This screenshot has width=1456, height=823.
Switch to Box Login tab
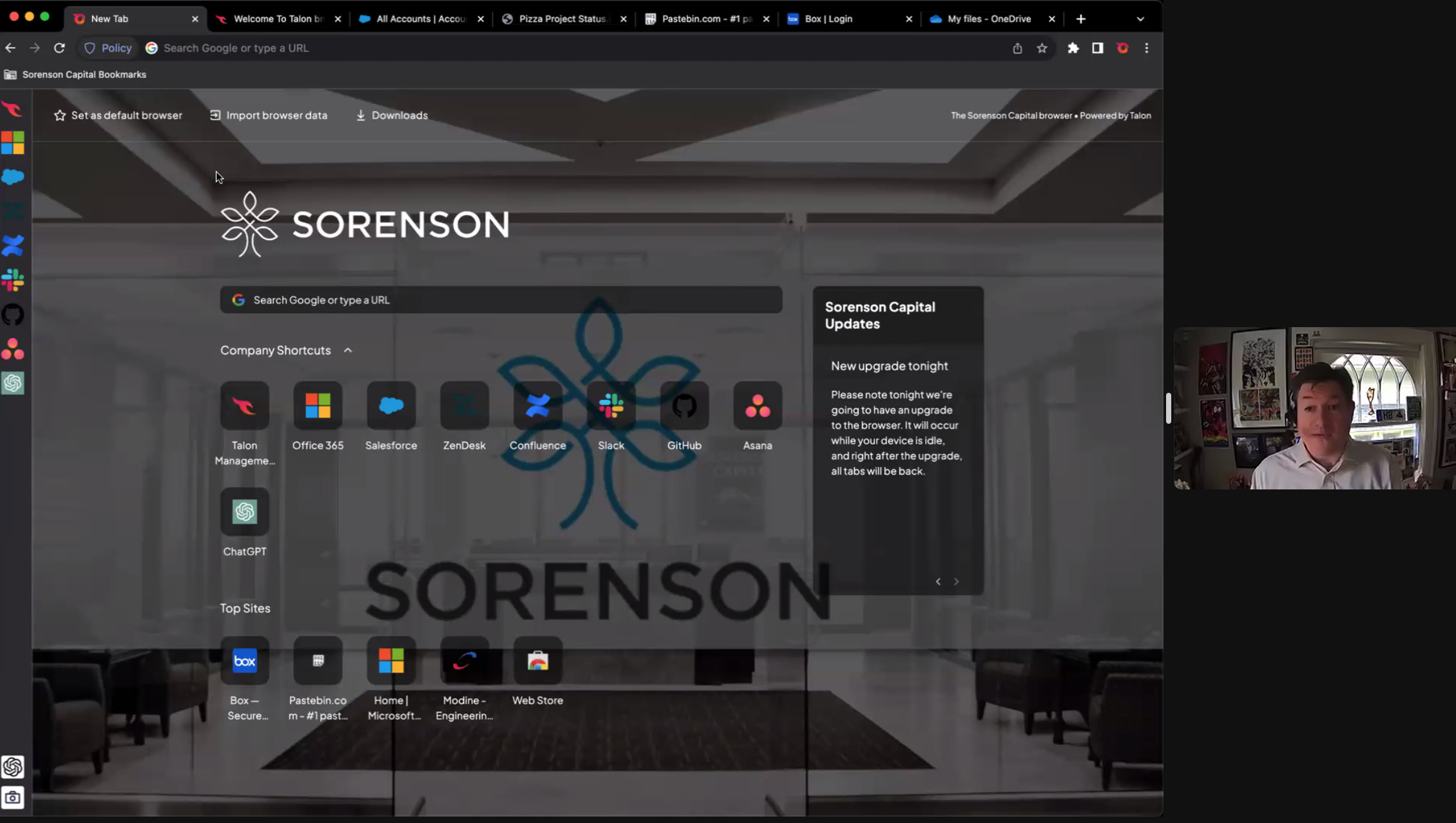(849, 19)
